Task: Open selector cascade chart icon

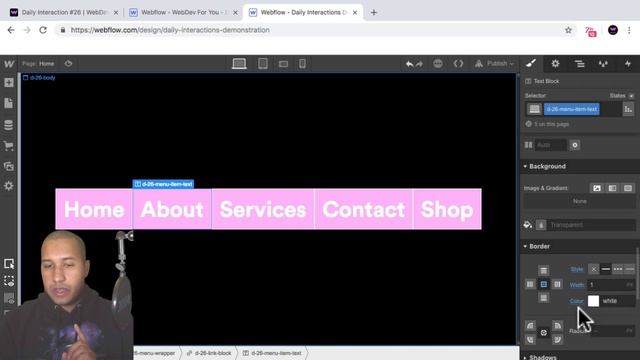Action: point(628,109)
